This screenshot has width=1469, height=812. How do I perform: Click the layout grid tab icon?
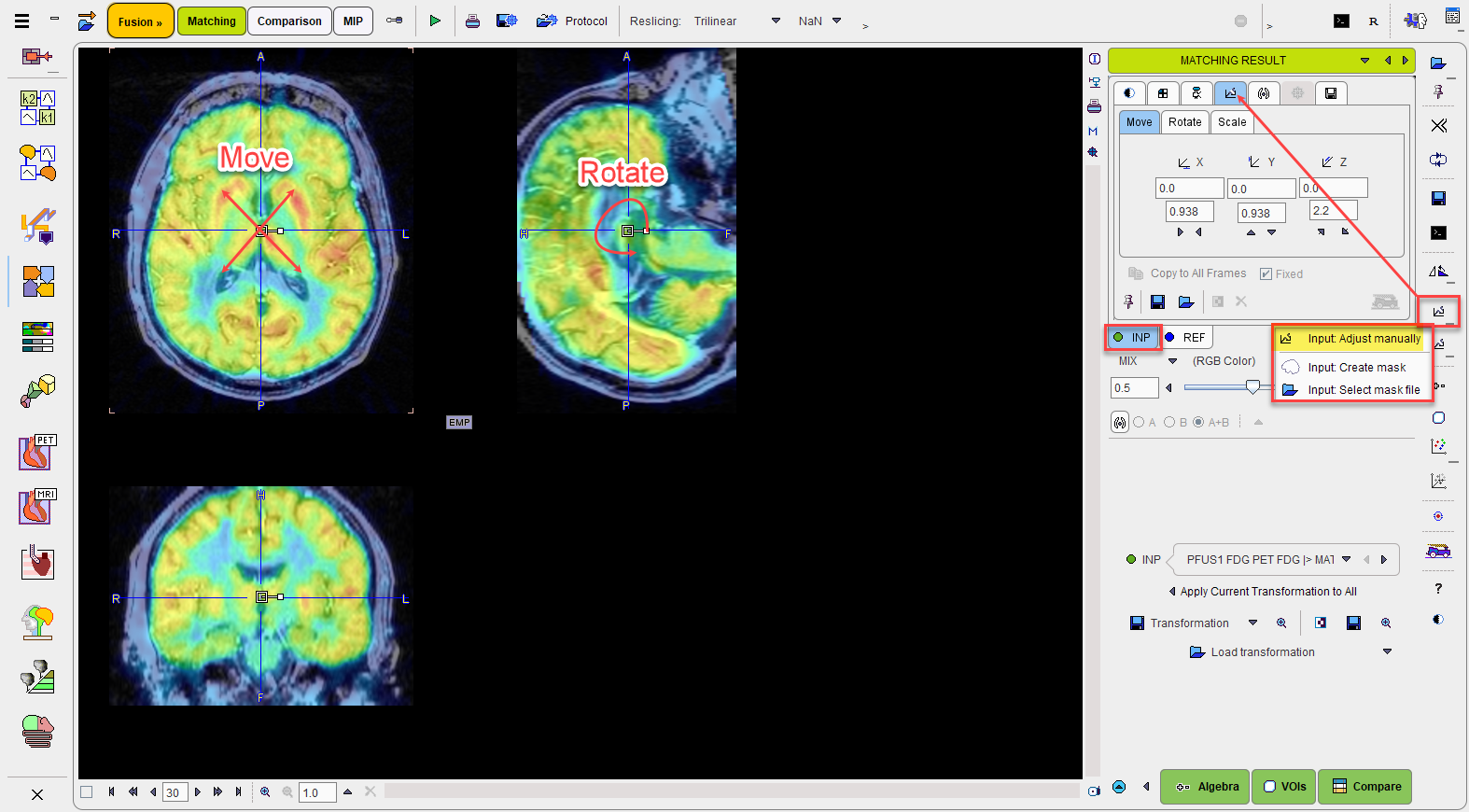[1163, 93]
